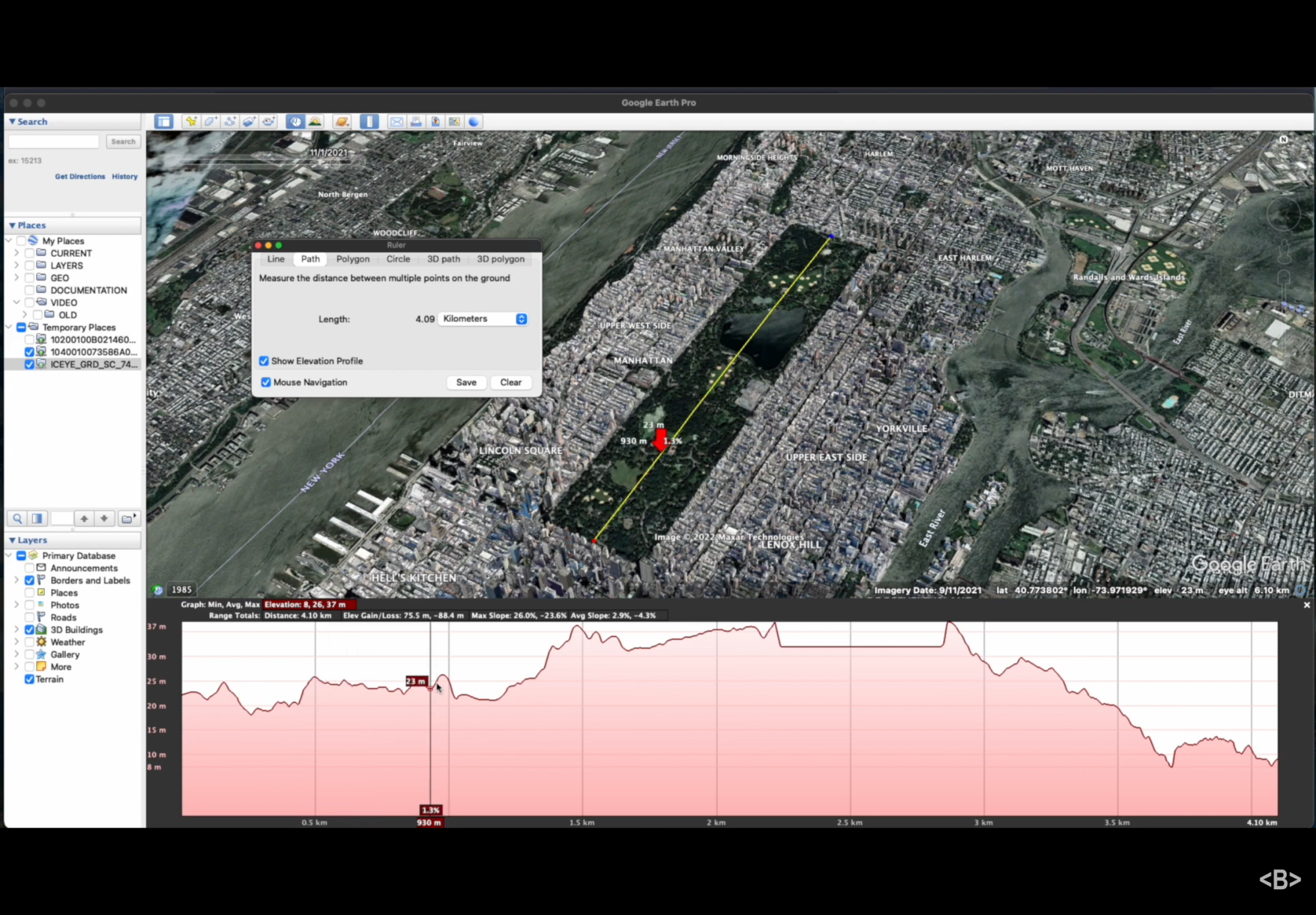The width and height of the screenshot is (1316, 915).
Task: Save the ruler measurement
Action: [x=467, y=382]
